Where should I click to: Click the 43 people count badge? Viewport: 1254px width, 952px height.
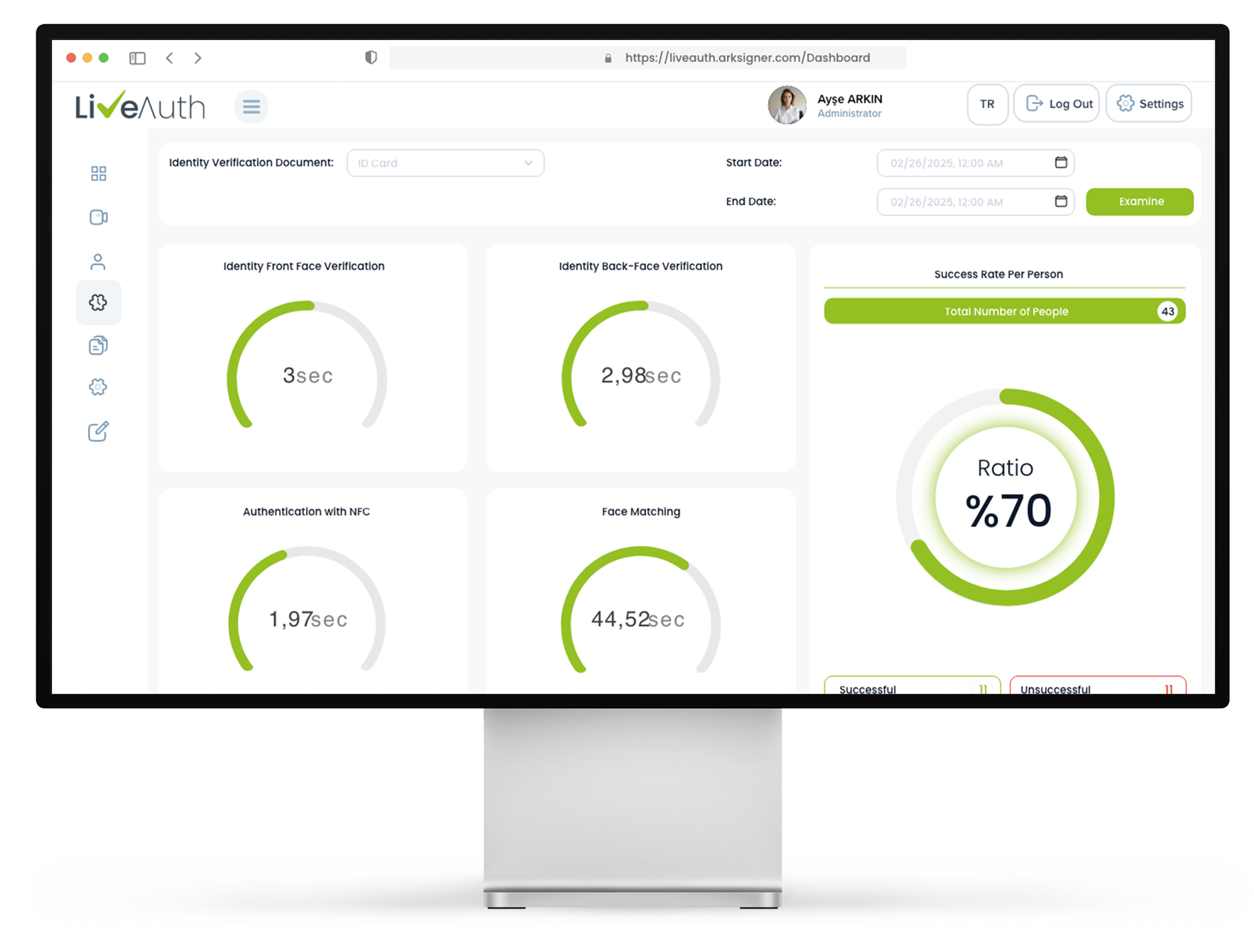point(1167,311)
